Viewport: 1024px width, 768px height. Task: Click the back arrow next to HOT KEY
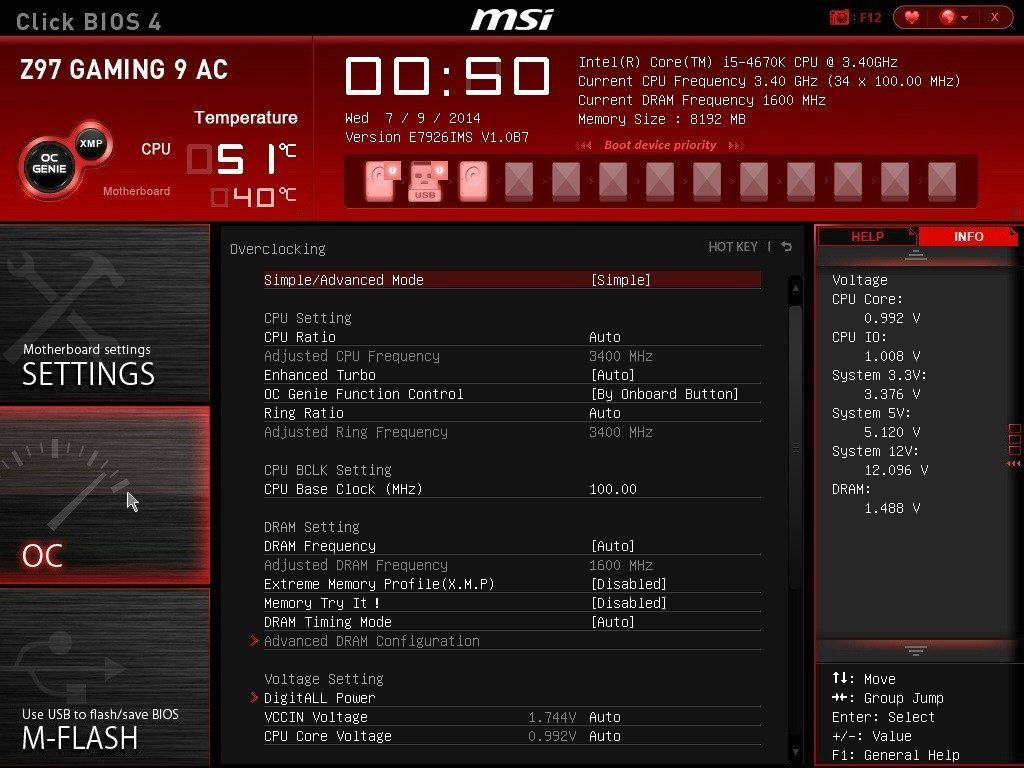coord(787,247)
